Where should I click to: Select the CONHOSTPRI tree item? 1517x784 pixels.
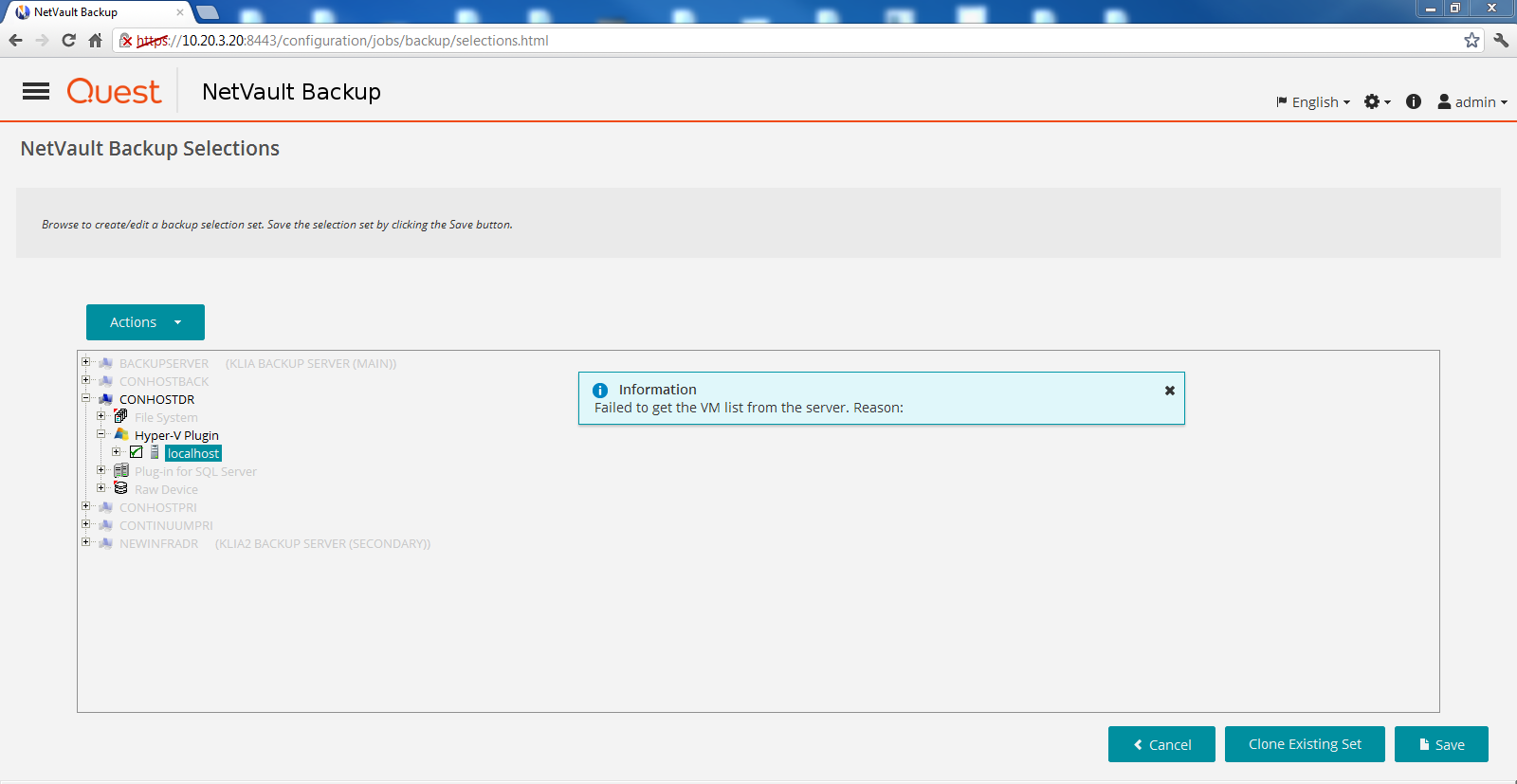158,507
